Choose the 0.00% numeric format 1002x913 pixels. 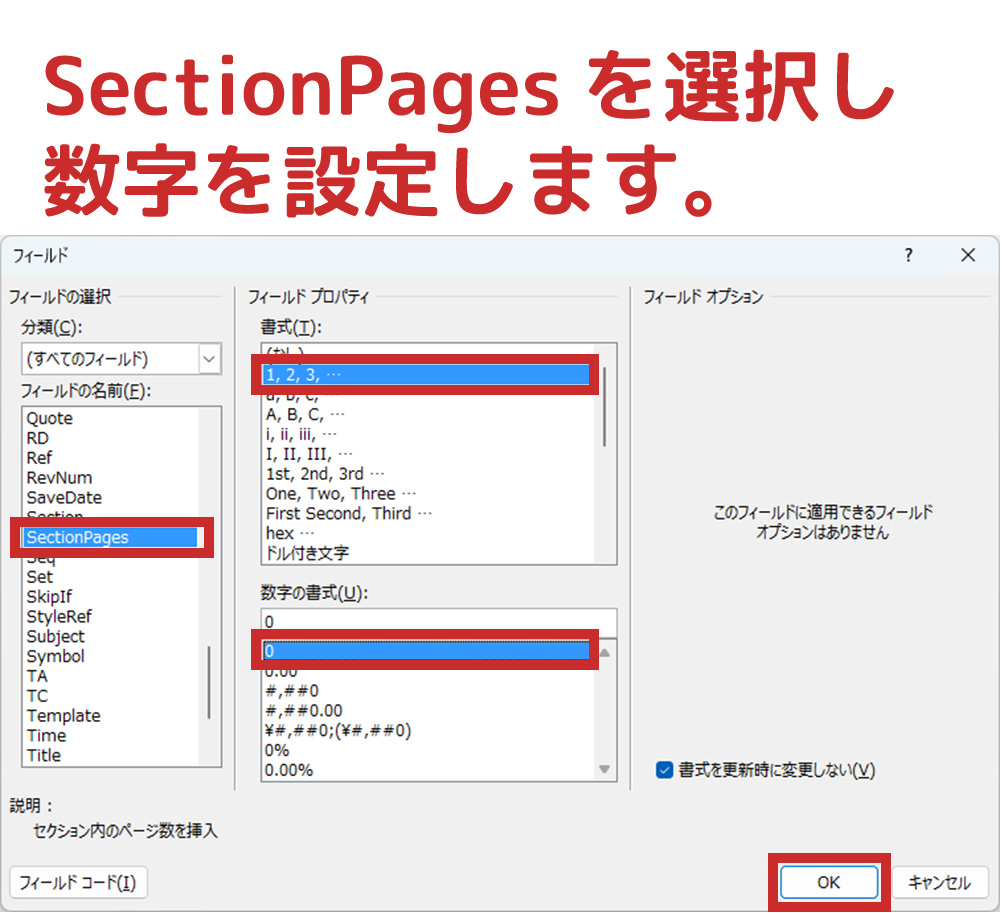pyautogui.click(x=289, y=769)
